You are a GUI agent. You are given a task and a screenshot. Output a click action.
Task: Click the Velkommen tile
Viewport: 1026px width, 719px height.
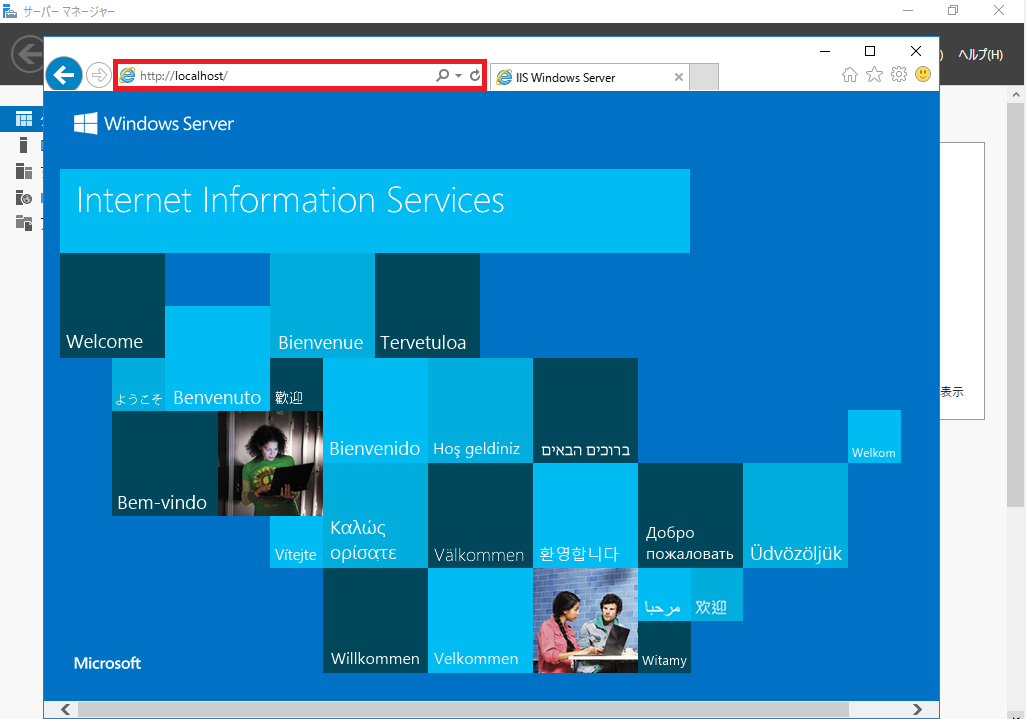(480, 621)
